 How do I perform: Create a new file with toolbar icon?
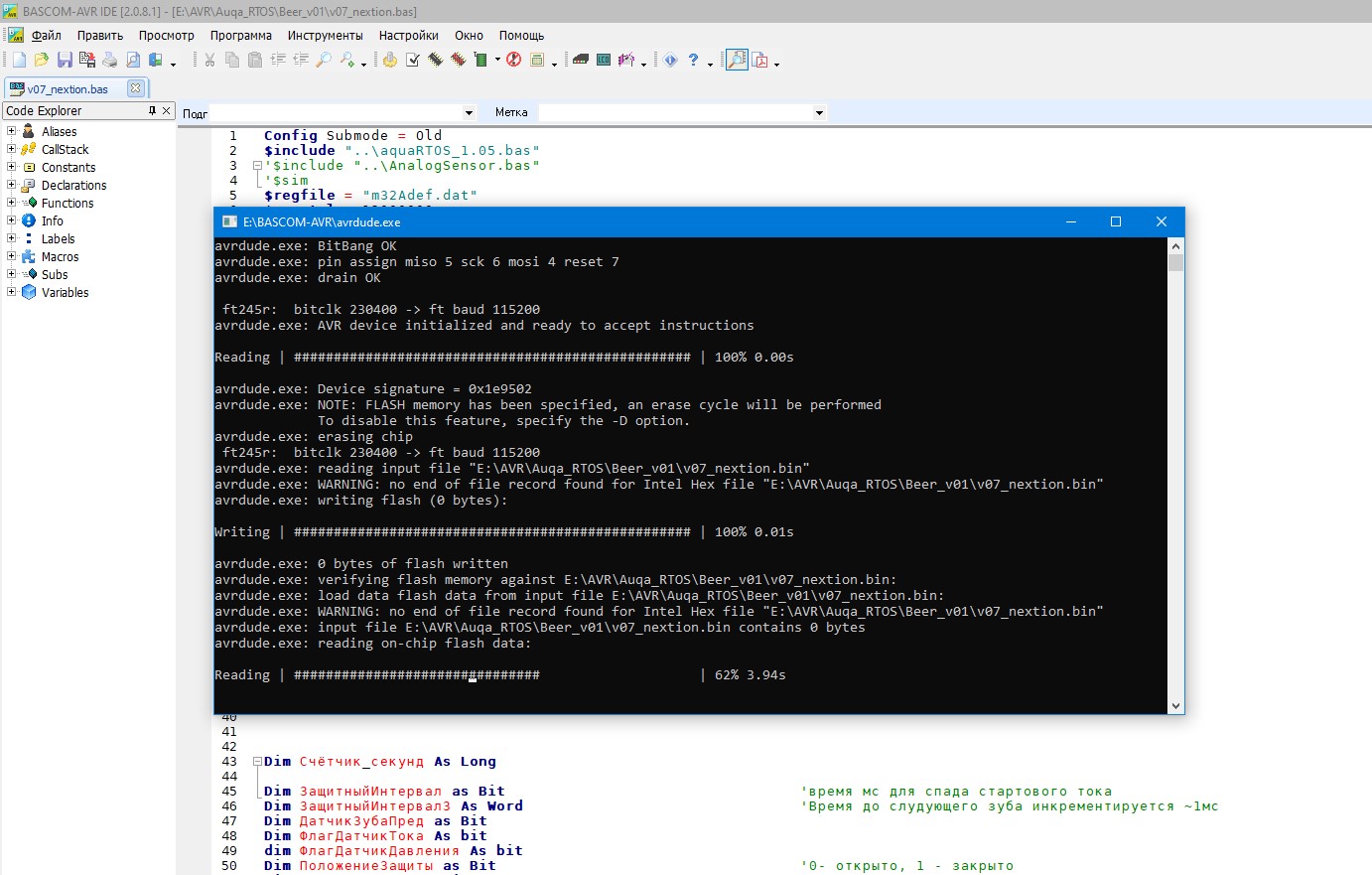19,60
